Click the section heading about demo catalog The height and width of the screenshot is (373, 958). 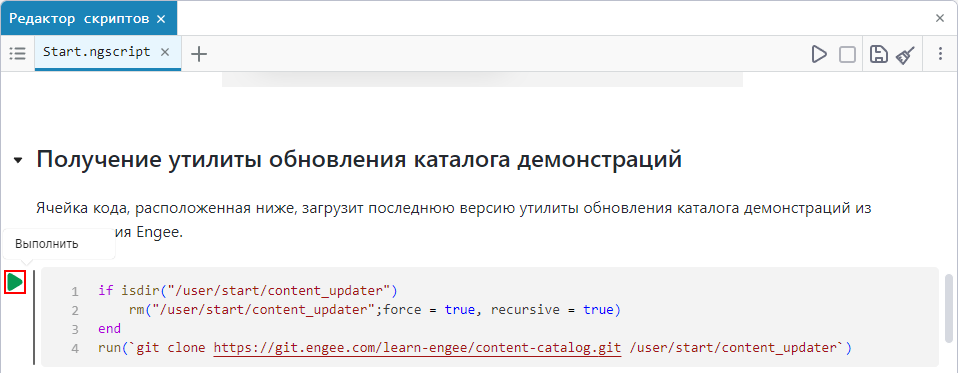pyautogui.click(x=359, y=159)
